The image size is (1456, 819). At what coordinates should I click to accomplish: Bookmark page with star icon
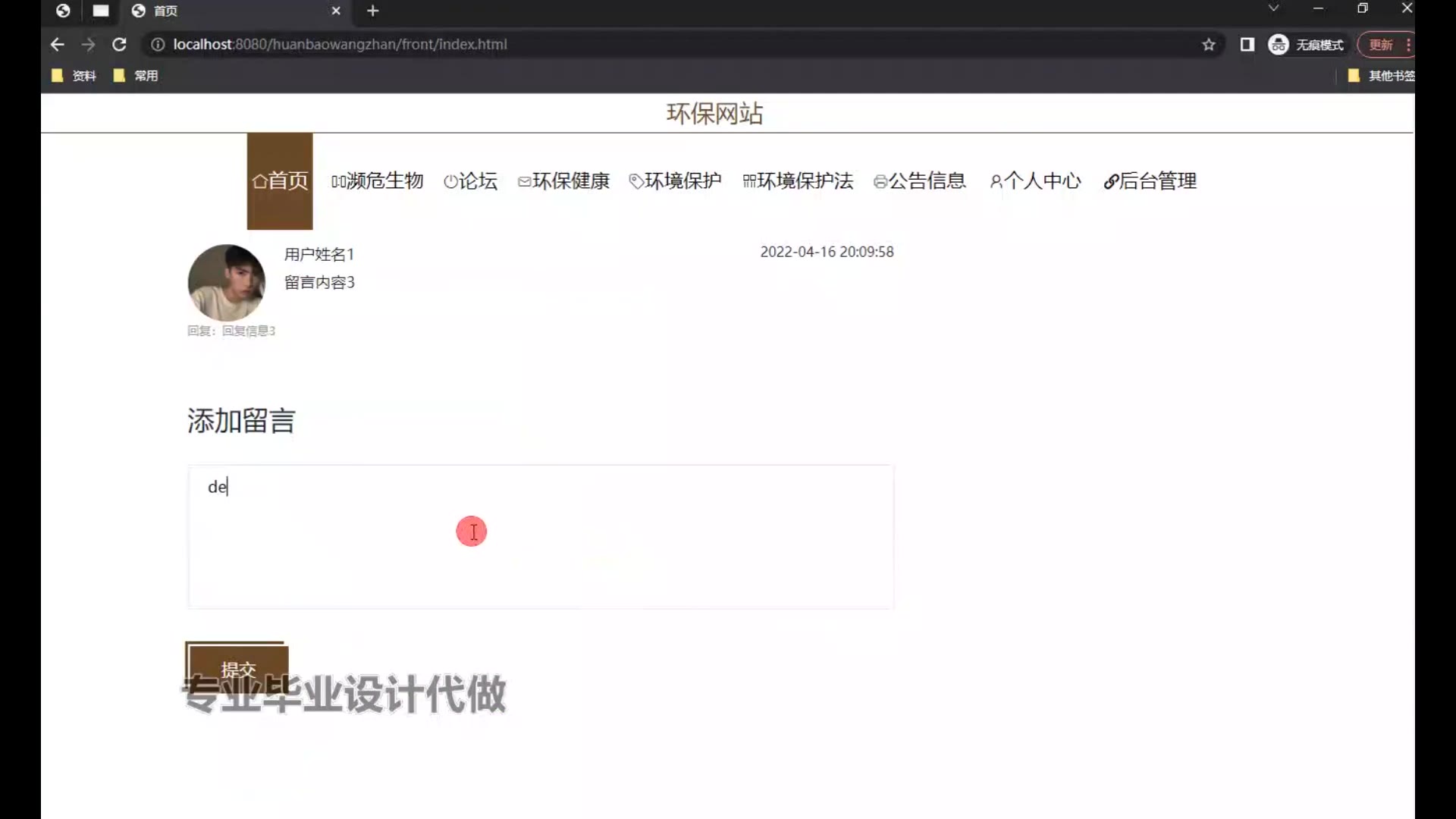pos(1209,45)
